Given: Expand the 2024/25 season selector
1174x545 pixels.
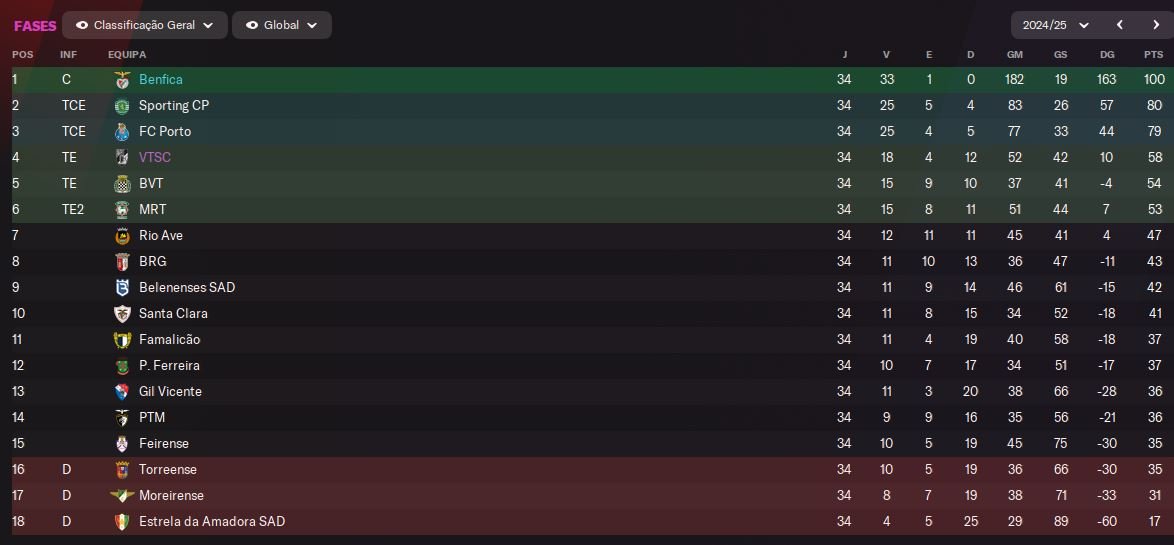Looking at the screenshot, I should [x=1055, y=25].
